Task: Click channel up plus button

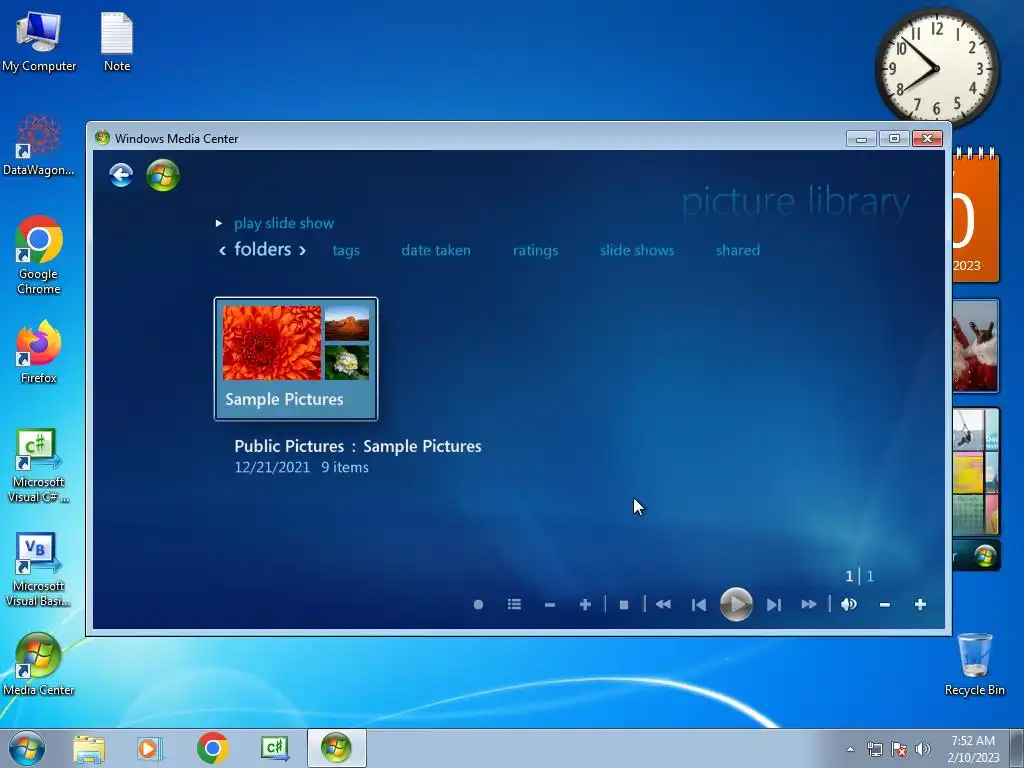Action: coord(585,605)
